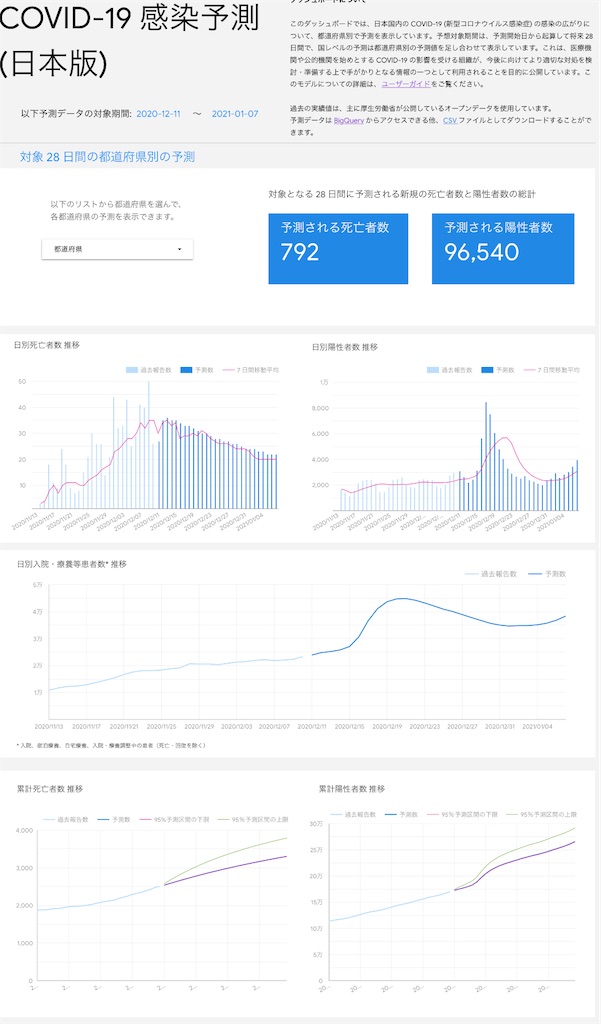The height and width of the screenshot is (1024, 601).
Task: Click the 日別死亡者数 推移 chart title
Action: [46, 345]
